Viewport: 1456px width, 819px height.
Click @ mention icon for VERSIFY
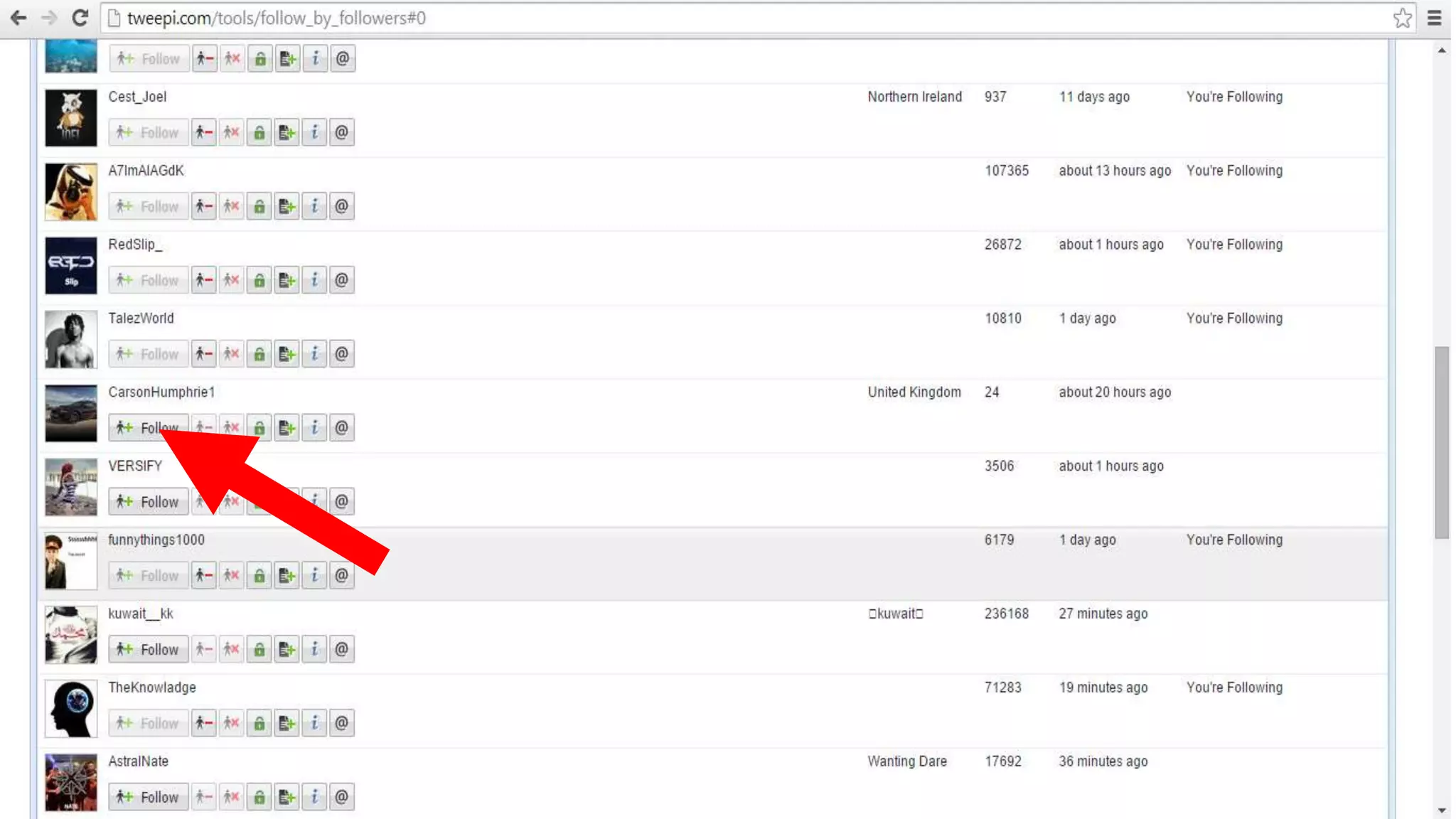click(x=342, y=502)
